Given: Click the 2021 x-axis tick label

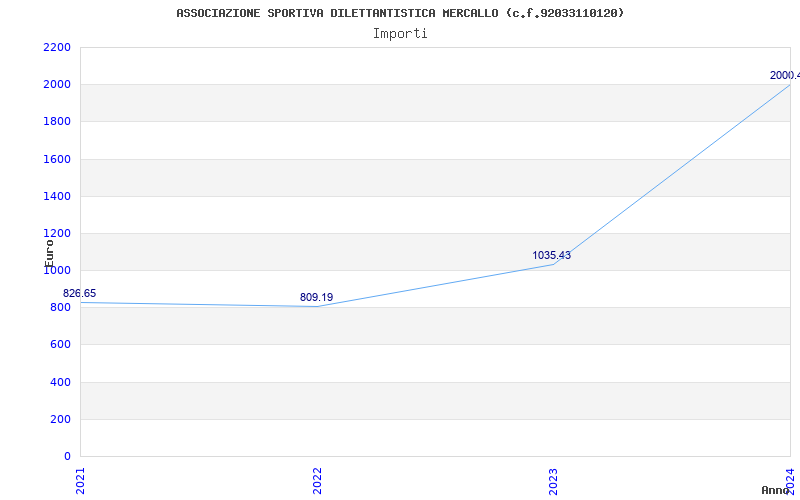Looking at the screenshot, I should pos(81,479).
